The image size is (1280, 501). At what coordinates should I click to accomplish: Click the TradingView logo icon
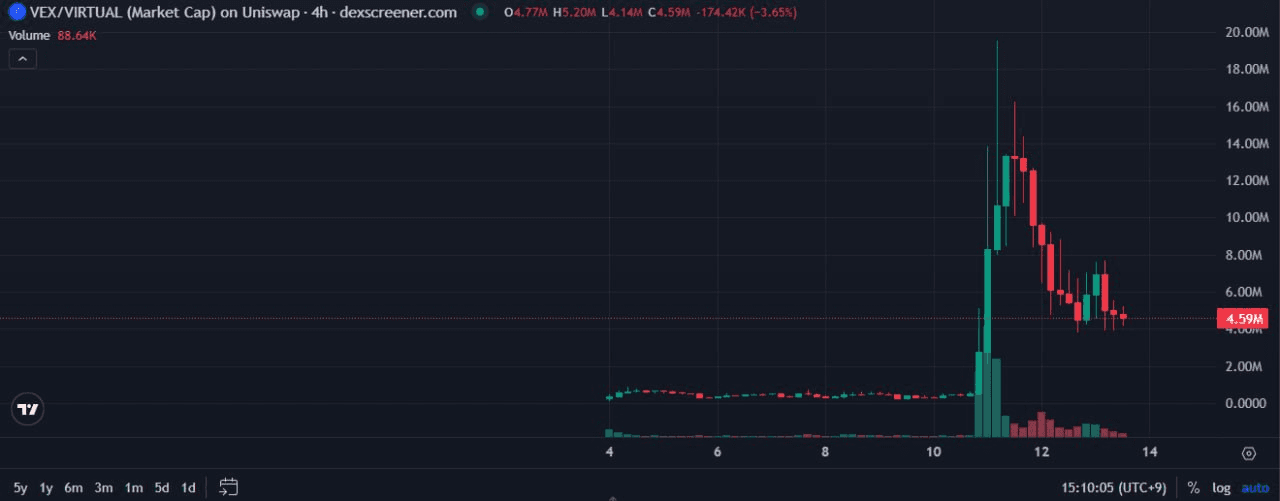pos(28,409)
